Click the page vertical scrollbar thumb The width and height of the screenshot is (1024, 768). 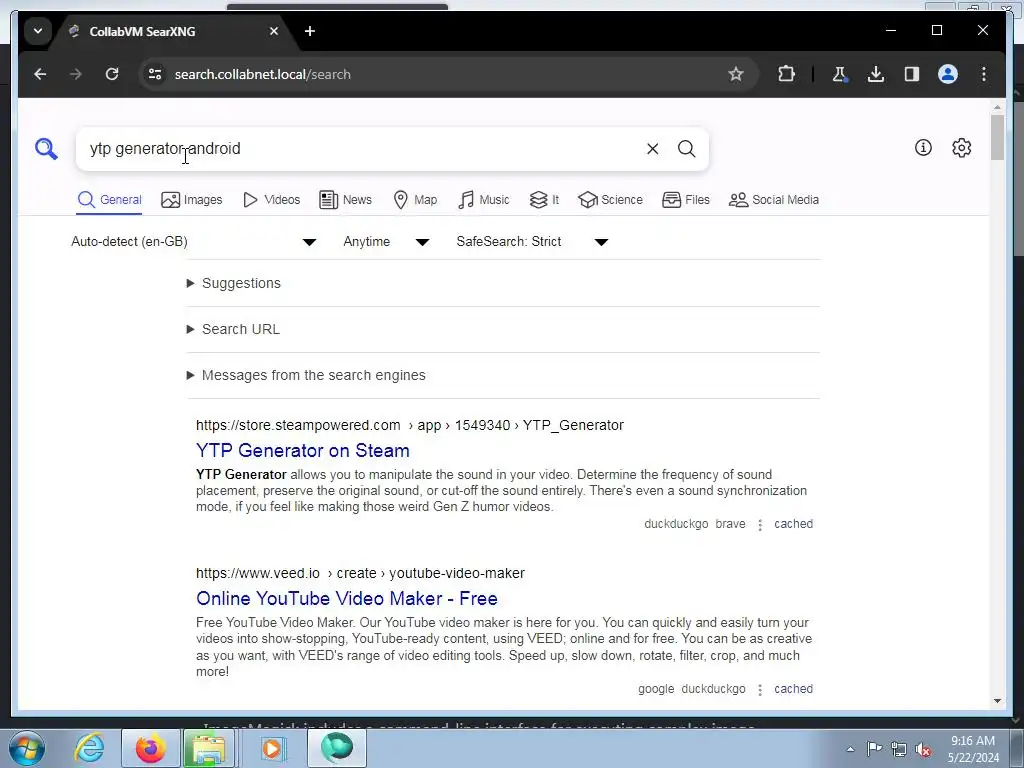(997, 137)
